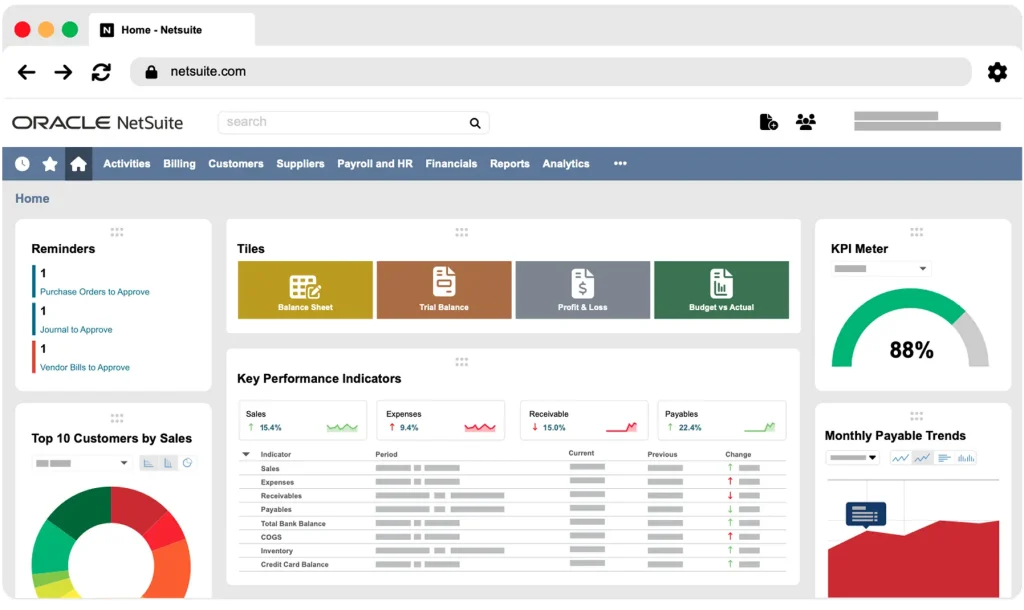Expand more menu items via ellipsis
The width and height of the screenshot is (1024, 610).
[x=620, y=164]
